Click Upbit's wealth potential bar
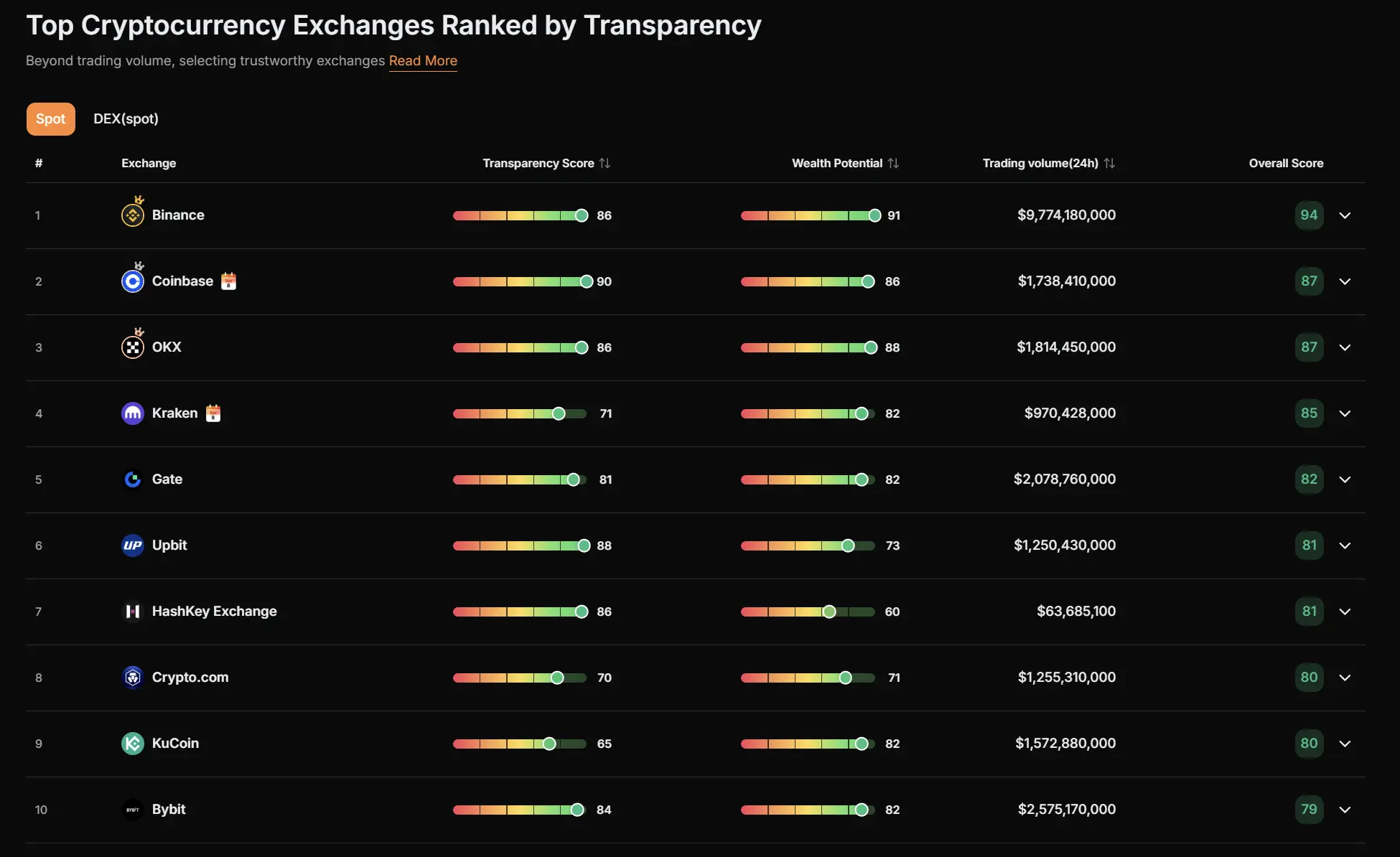This screenshot has width=1400, height=857. click(x=808, y=545)
